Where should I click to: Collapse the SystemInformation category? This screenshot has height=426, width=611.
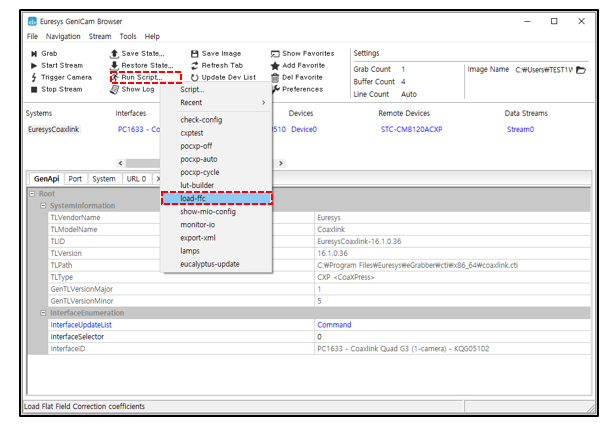point(42,206)
